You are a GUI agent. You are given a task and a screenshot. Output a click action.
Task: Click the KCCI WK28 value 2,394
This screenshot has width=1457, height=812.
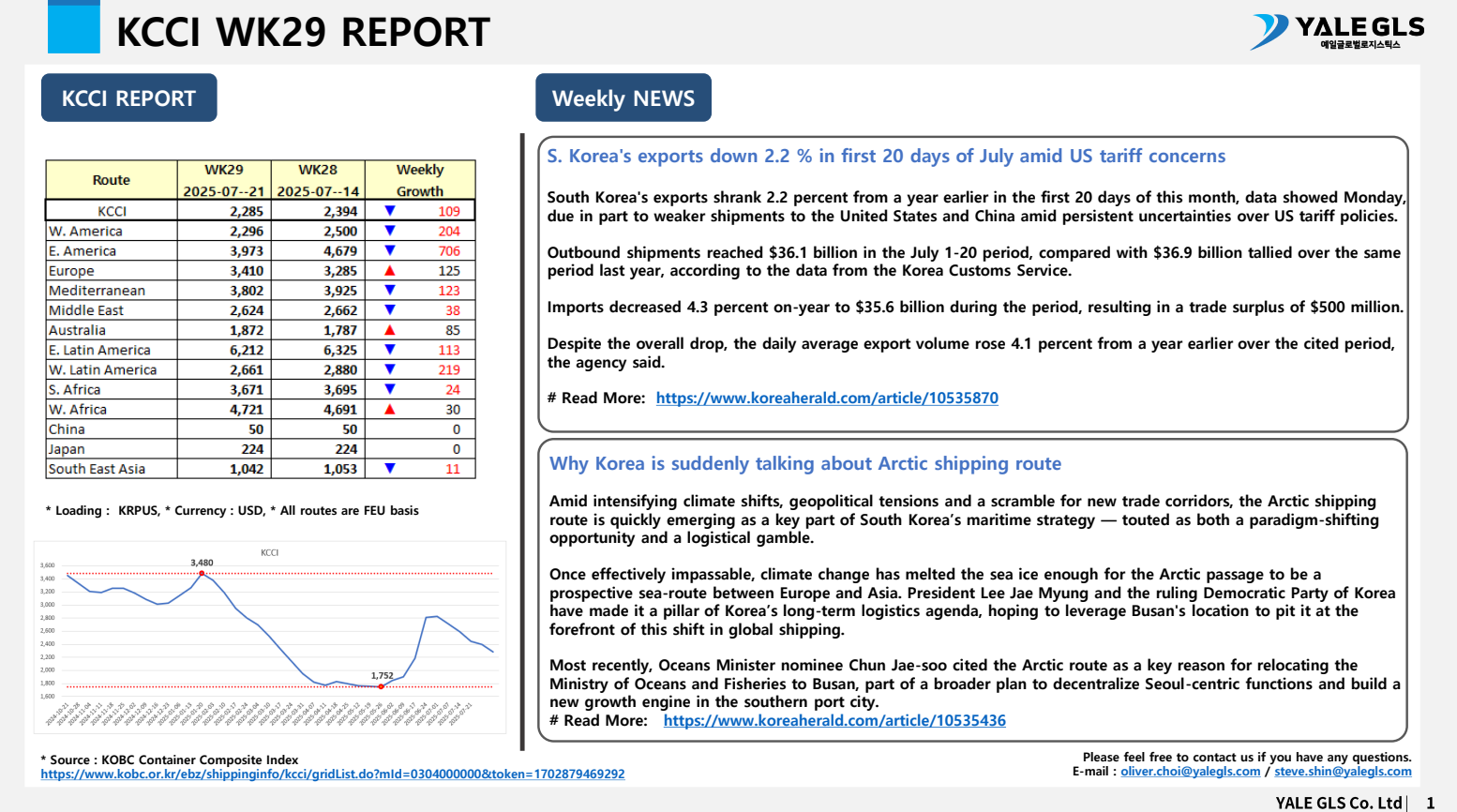tap(340, 211)
